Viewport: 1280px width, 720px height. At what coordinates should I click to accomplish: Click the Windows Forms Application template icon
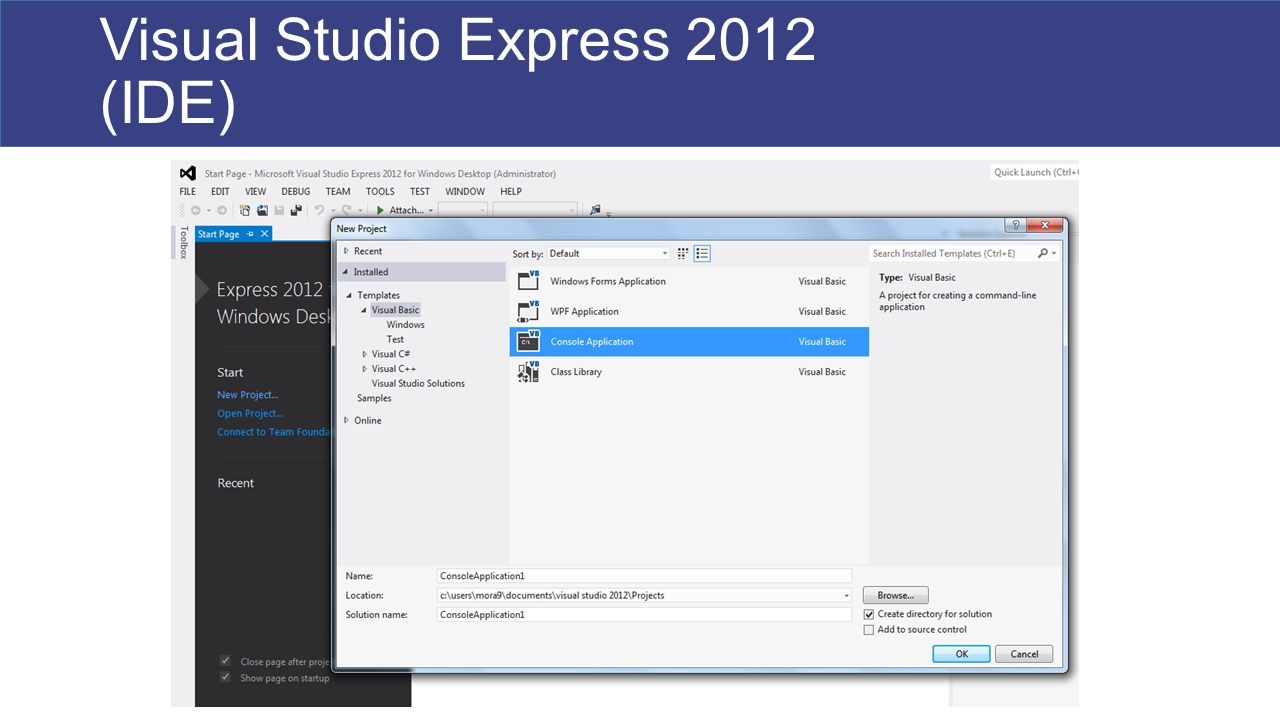coord(528,281)
